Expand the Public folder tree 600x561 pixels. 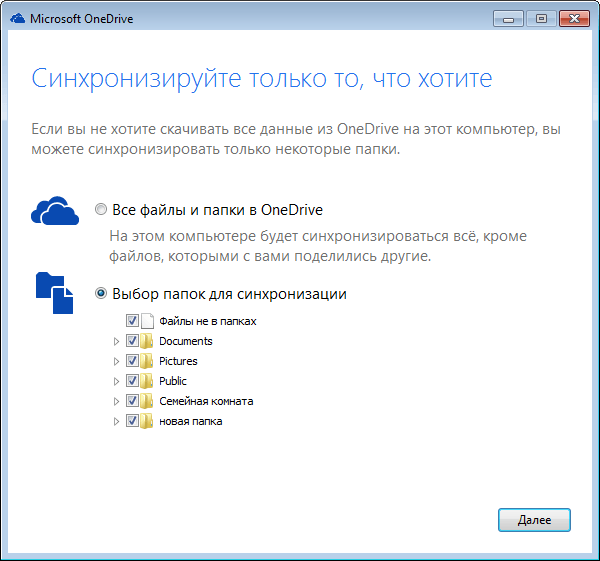116,381
